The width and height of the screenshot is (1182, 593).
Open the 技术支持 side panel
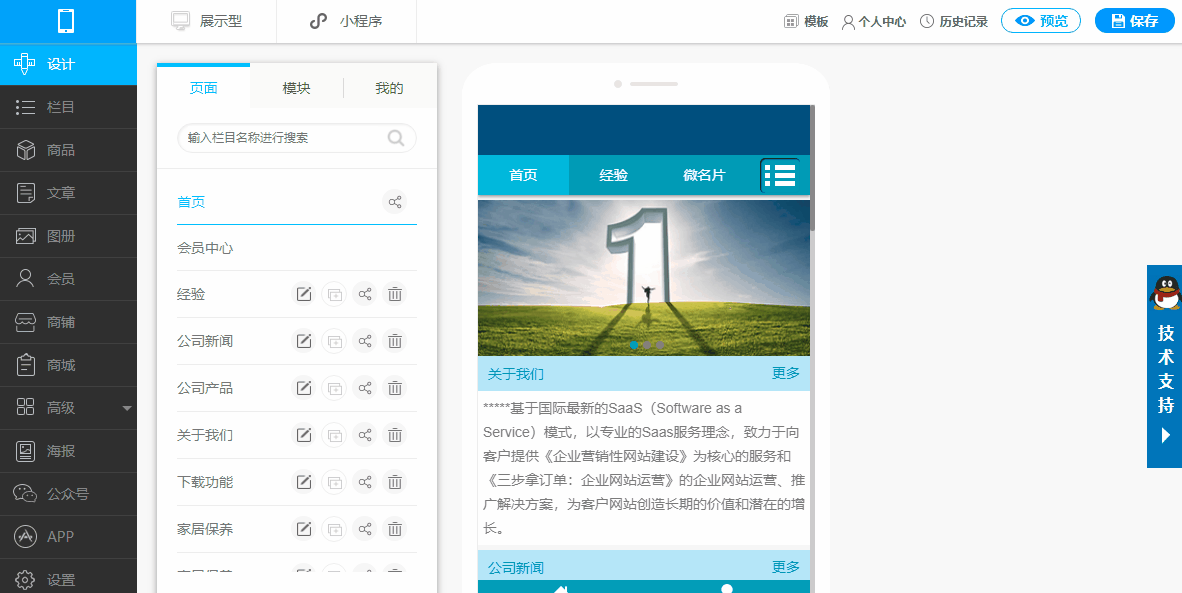[1165, 366]
